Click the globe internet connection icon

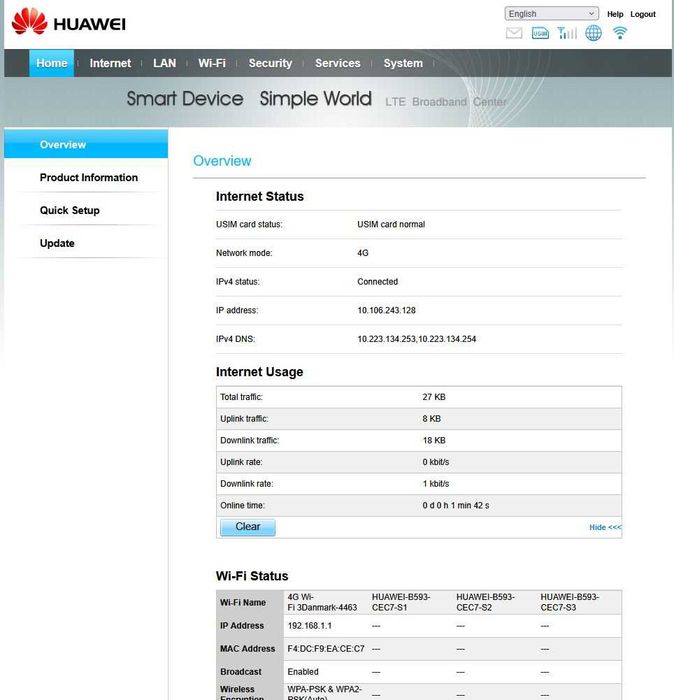coord(593,33)
